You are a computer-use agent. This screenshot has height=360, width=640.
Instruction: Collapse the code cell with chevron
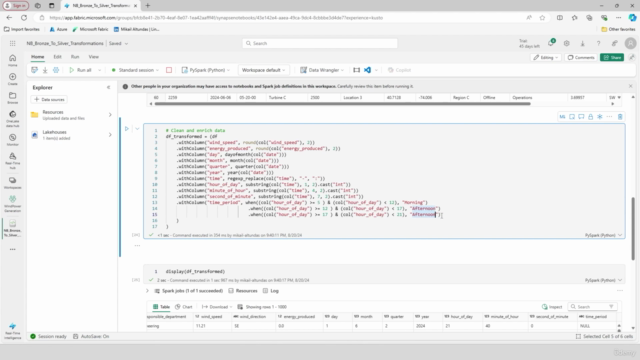pos(137,129)
